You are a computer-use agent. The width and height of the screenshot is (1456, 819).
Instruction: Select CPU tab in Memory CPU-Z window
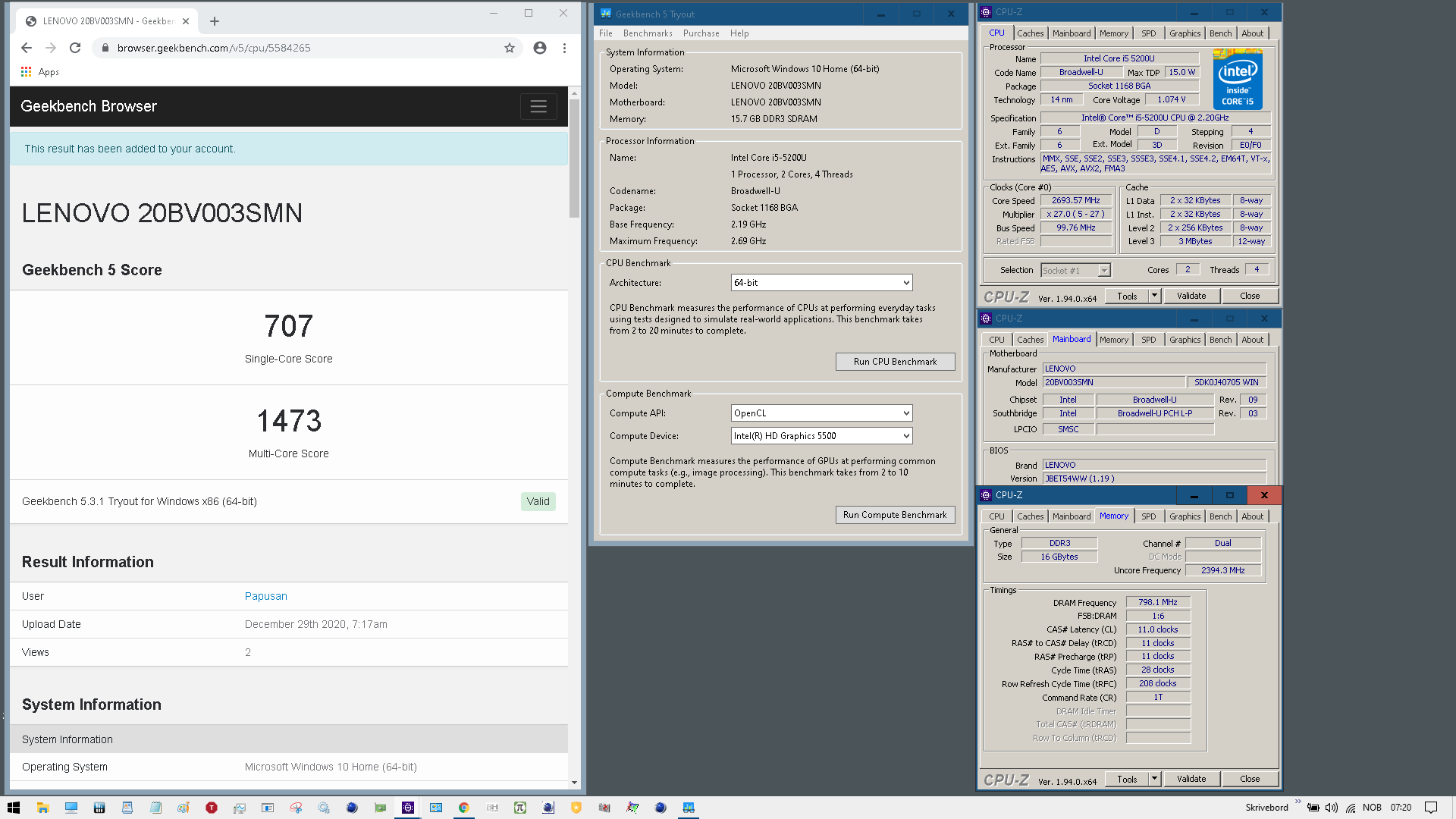click(x=996, y=516)
